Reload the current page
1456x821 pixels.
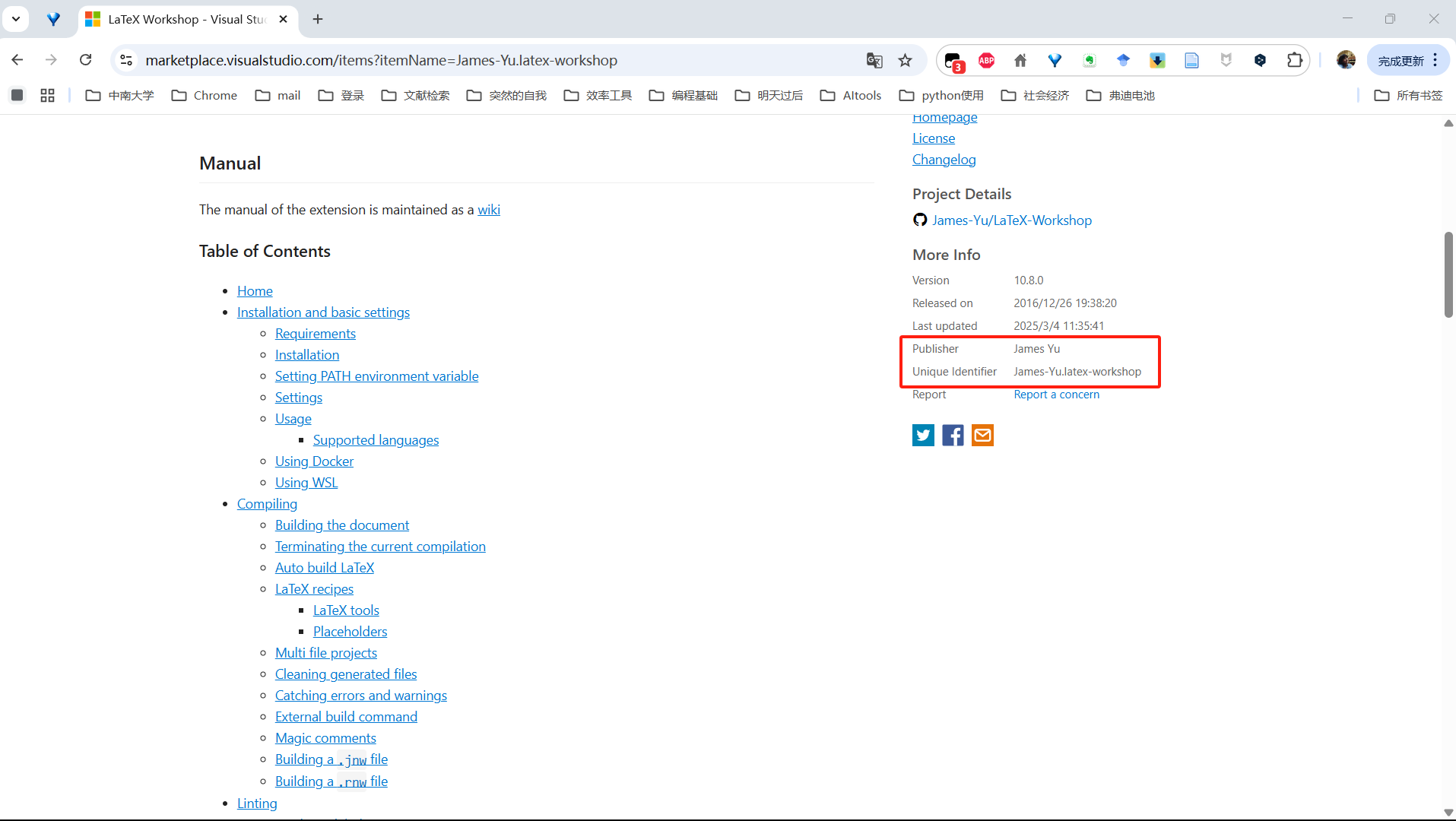86,60
